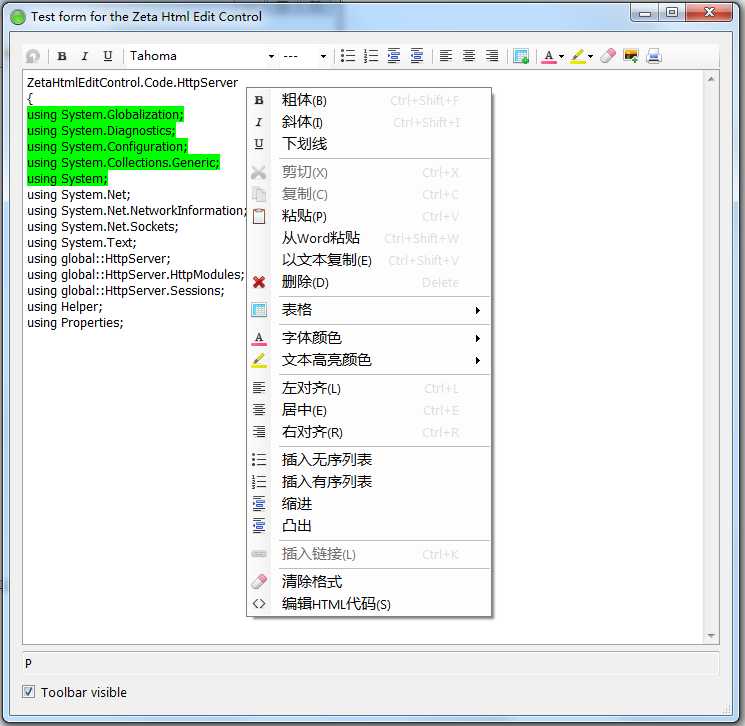Click the insert image toolbar icon
The width and height of the screenshot is (745, 726).
pos(631,56)
